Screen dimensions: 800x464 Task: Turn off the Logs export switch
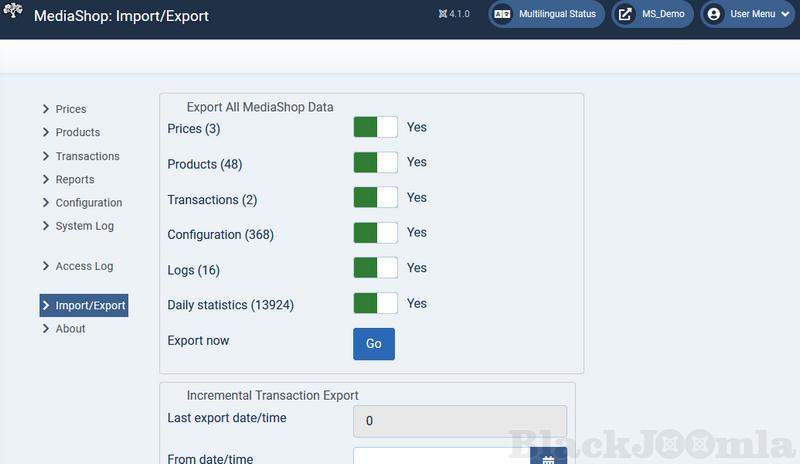pos(375,268)
